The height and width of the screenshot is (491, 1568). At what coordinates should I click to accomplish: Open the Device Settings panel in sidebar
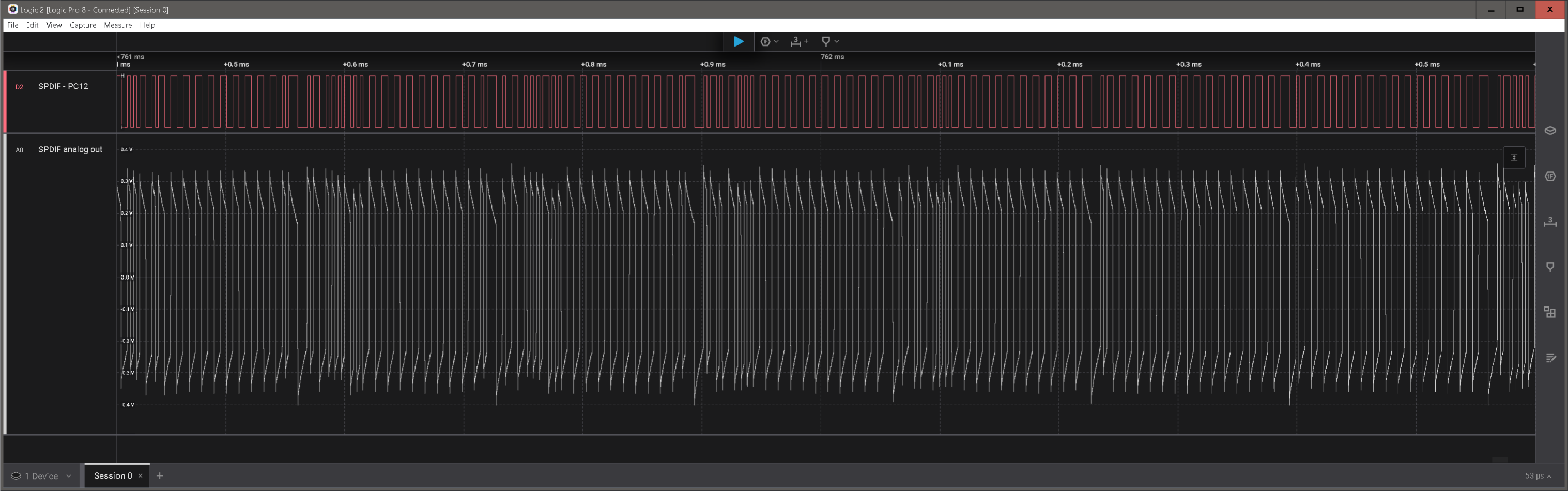[x=1550, y=131]
